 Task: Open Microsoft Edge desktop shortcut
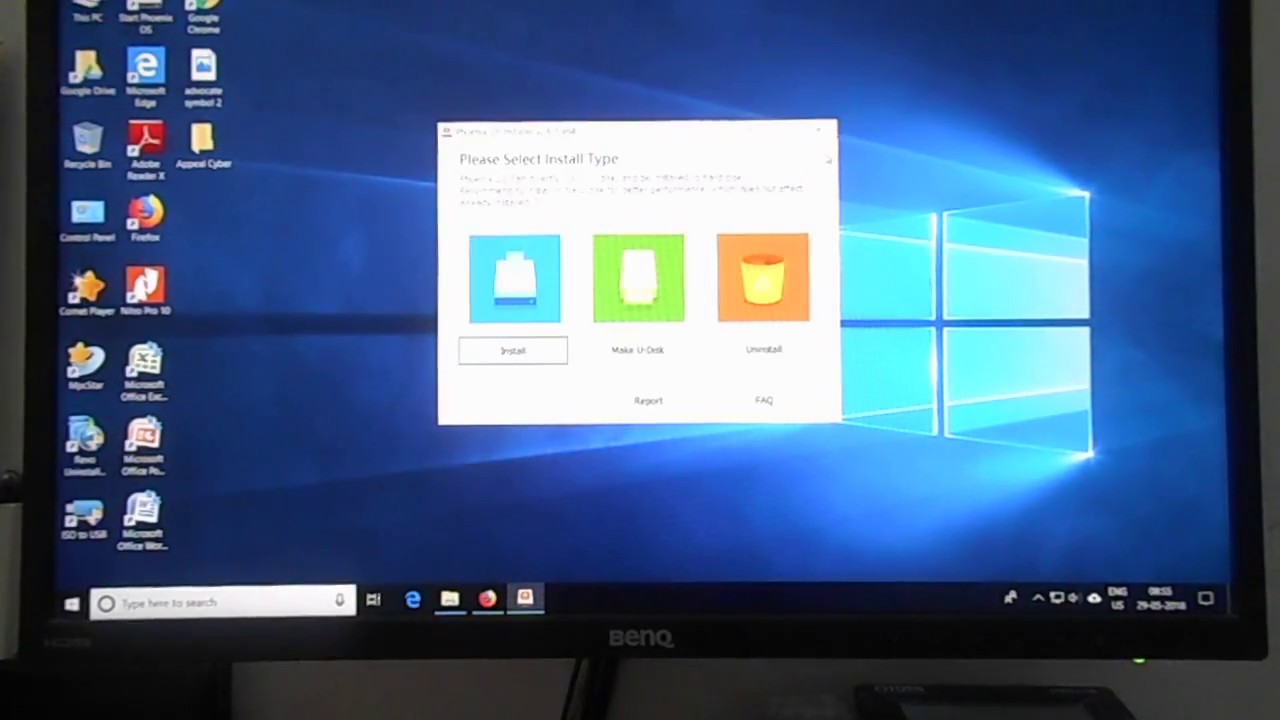click(145, 78)
